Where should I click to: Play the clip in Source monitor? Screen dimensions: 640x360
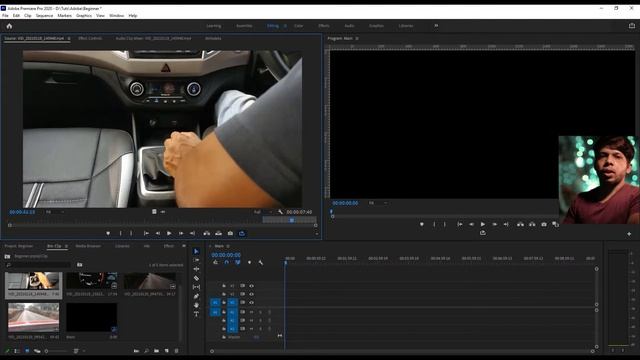pyautogui.click(x=169, y=233)
